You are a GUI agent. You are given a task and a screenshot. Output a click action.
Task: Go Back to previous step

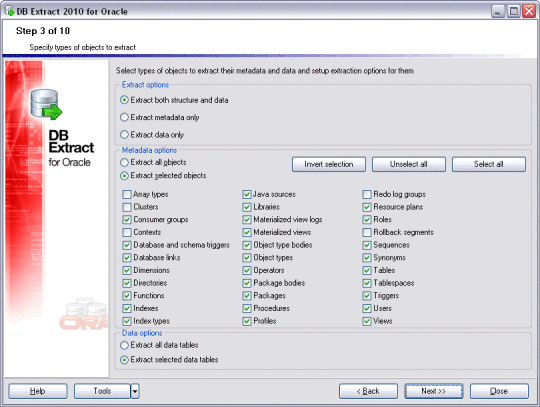[x=368, y=391]
